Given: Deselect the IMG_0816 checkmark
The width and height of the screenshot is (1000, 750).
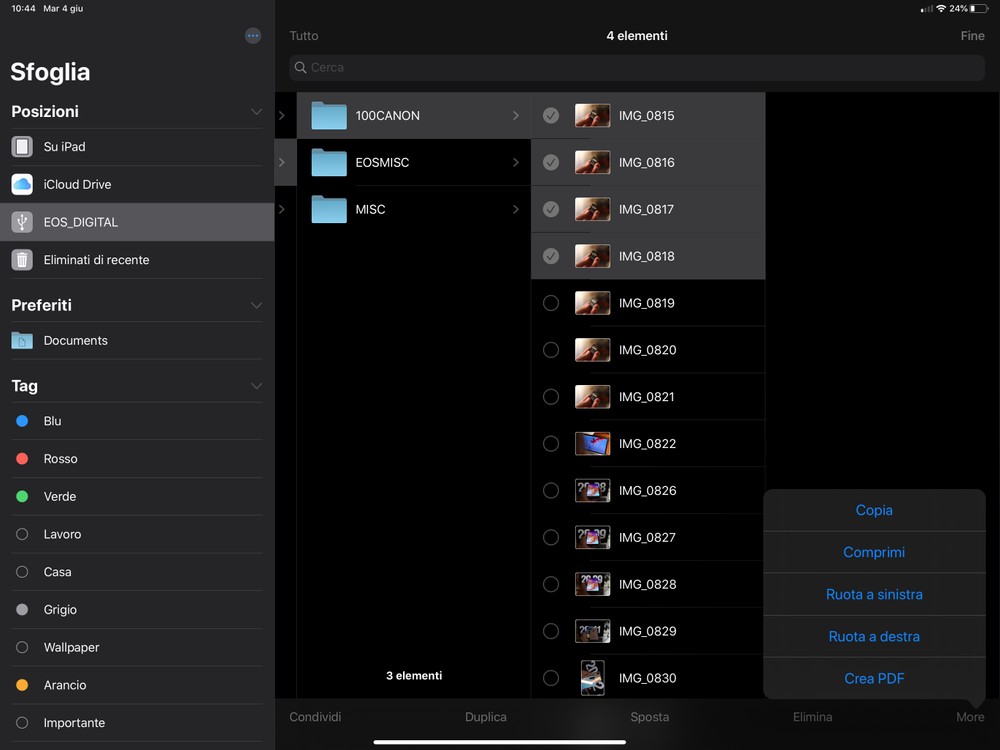Looking at the screenshot, I should pos(551,163).
